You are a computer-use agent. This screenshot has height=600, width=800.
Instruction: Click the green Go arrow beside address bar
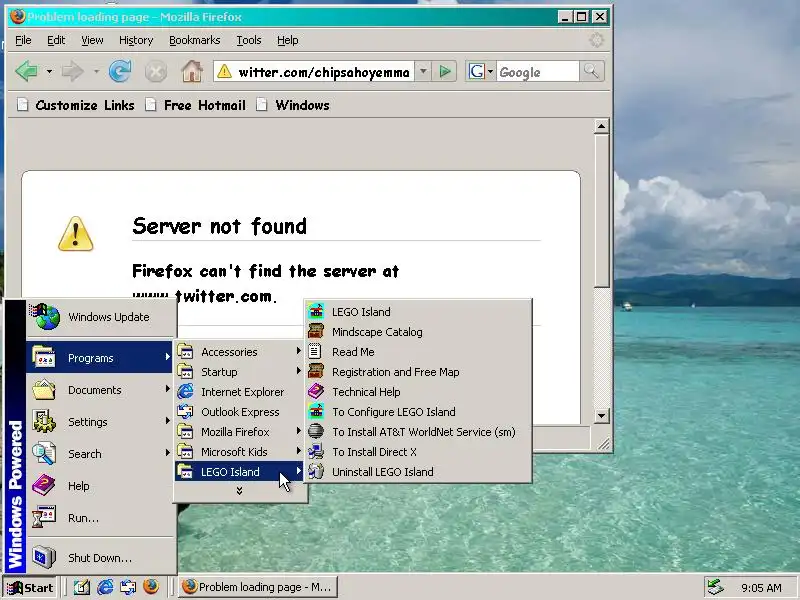[x=444, y=72]
